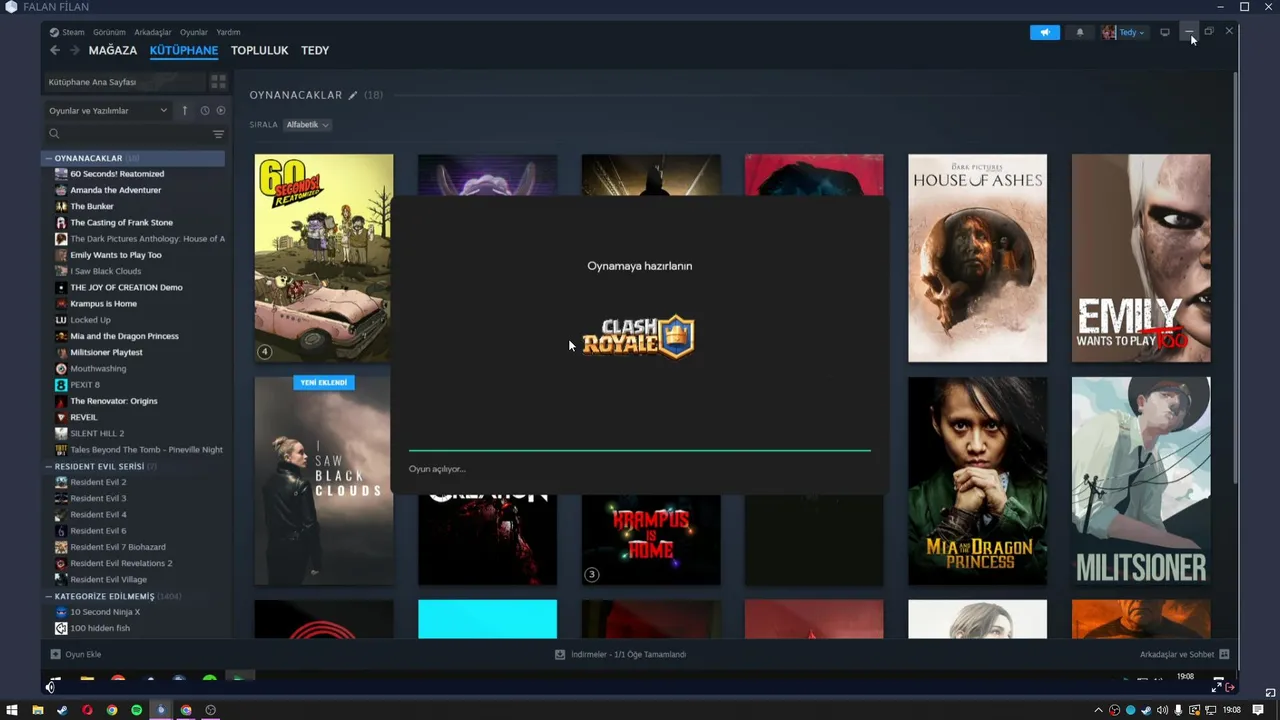Select Mouthwashing in the sidebar

[x=98, y=369]
